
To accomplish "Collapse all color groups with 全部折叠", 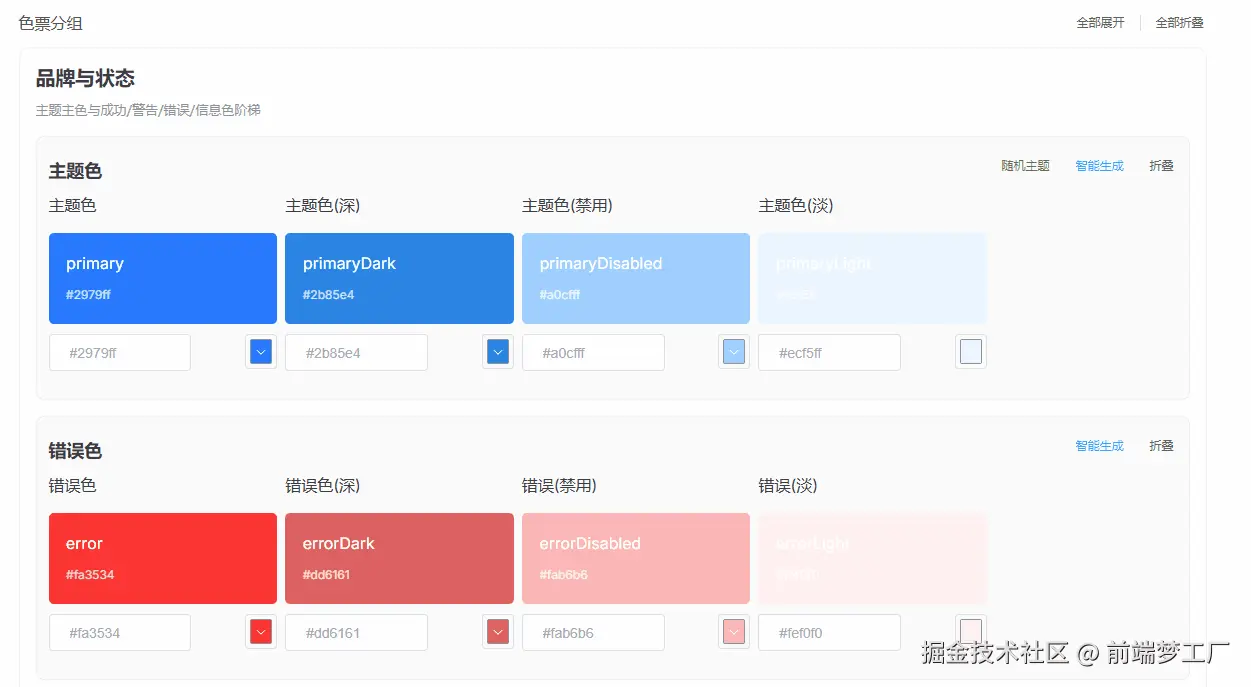I will pyautogui.click(x=1178, y=22).
